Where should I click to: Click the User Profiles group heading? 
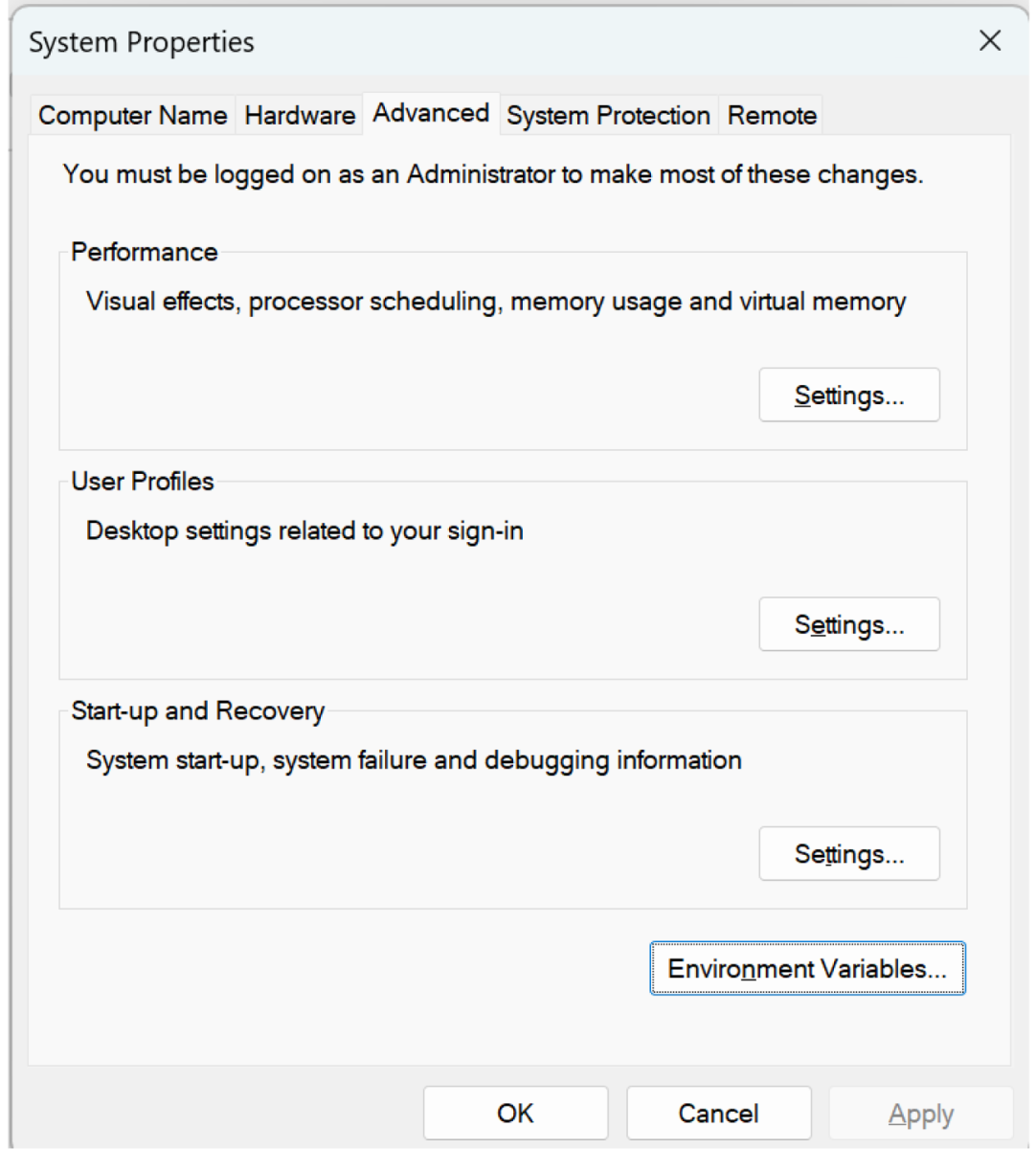[142, 482]
